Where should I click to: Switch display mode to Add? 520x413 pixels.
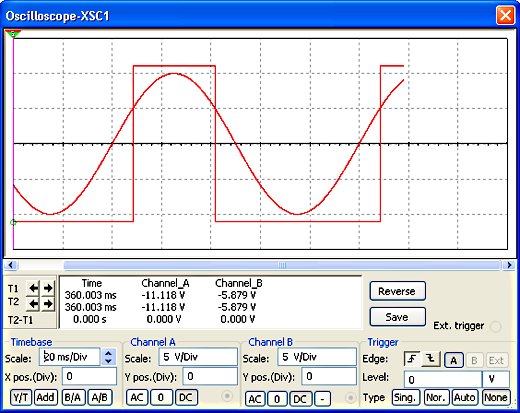click(46, 398)
